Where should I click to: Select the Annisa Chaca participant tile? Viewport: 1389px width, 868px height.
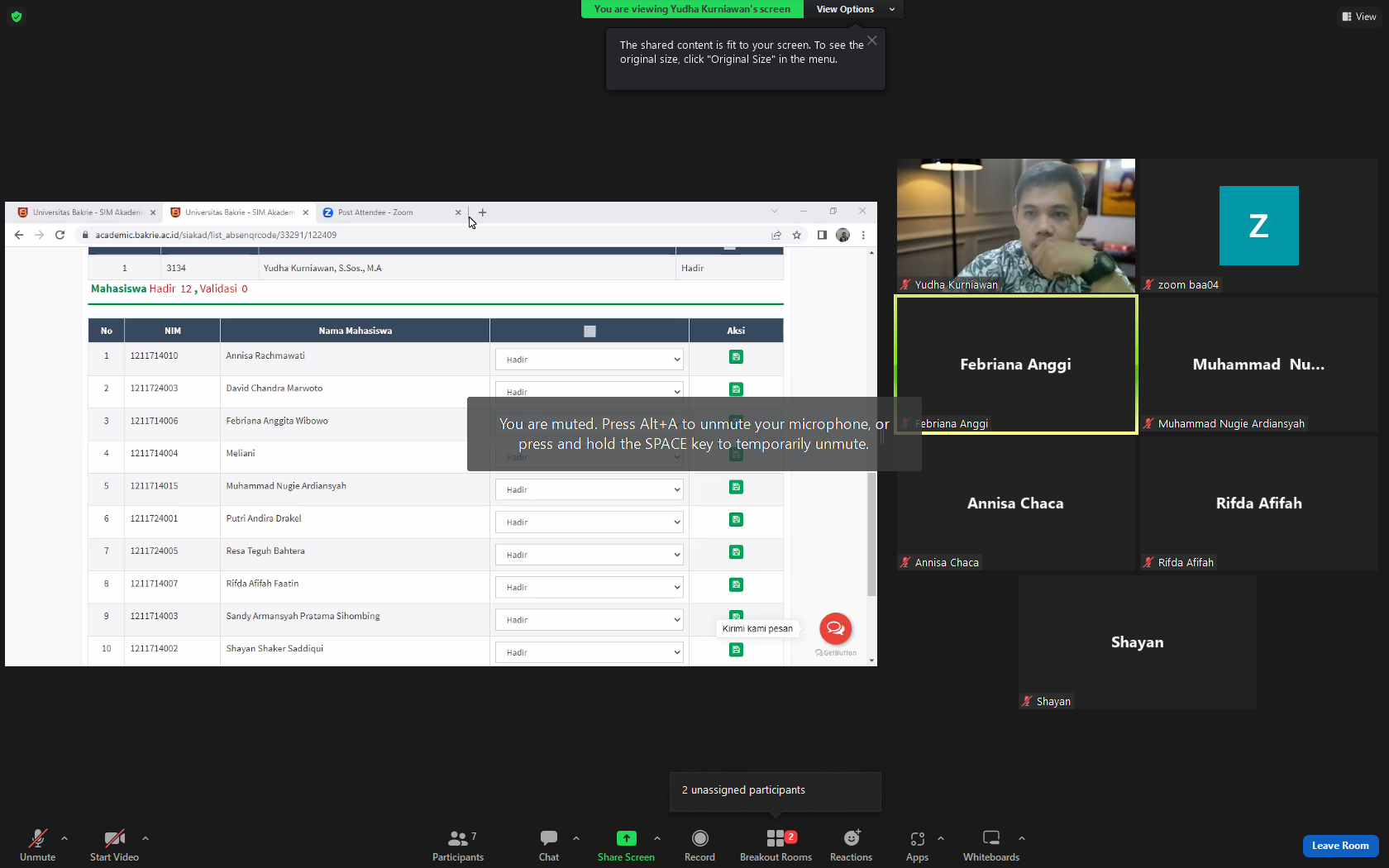point(1016,503)
